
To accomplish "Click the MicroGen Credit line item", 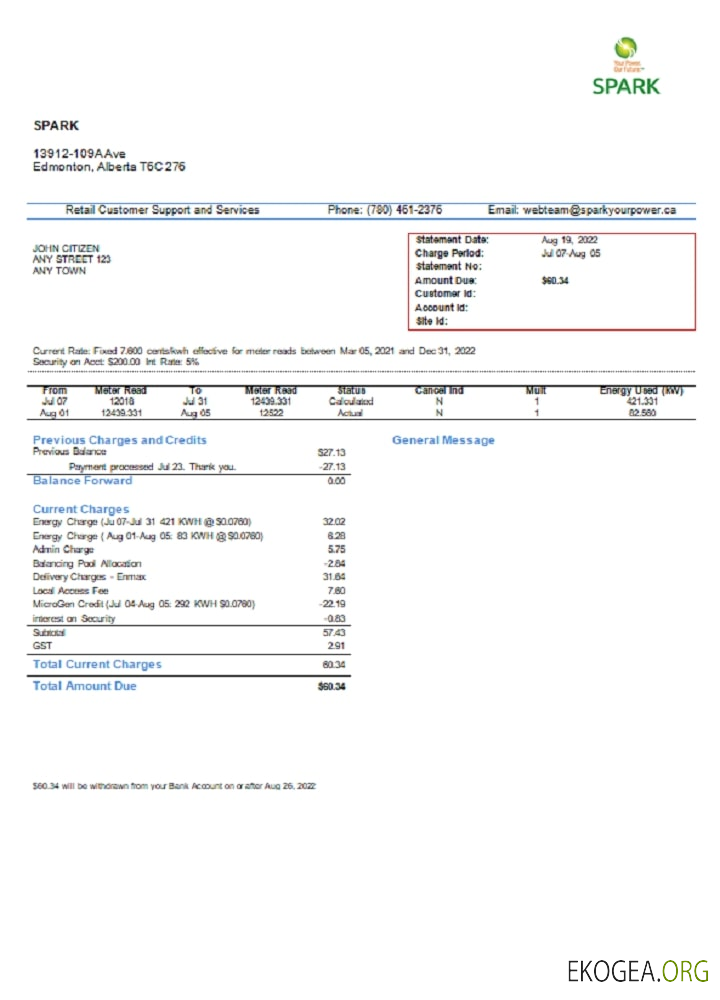I will [x=144, y=604].
